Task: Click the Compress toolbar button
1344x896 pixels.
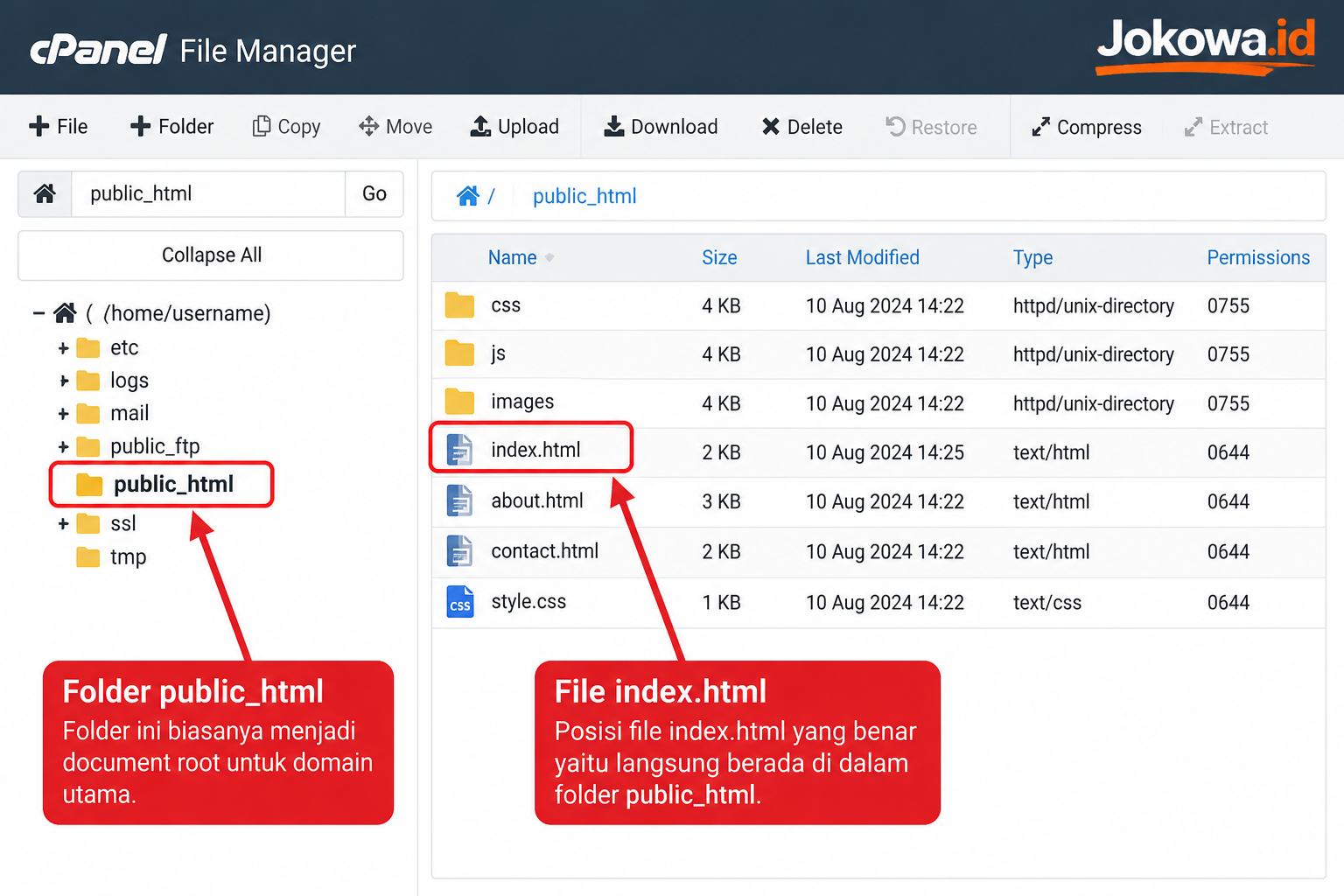Action: [1086, 127]
